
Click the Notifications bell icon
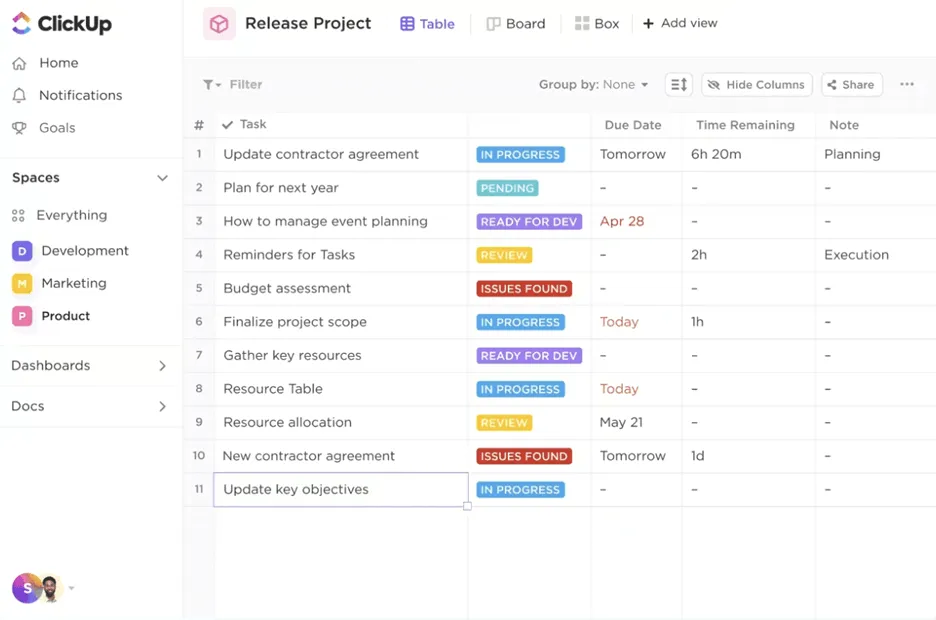pos(19,95)
